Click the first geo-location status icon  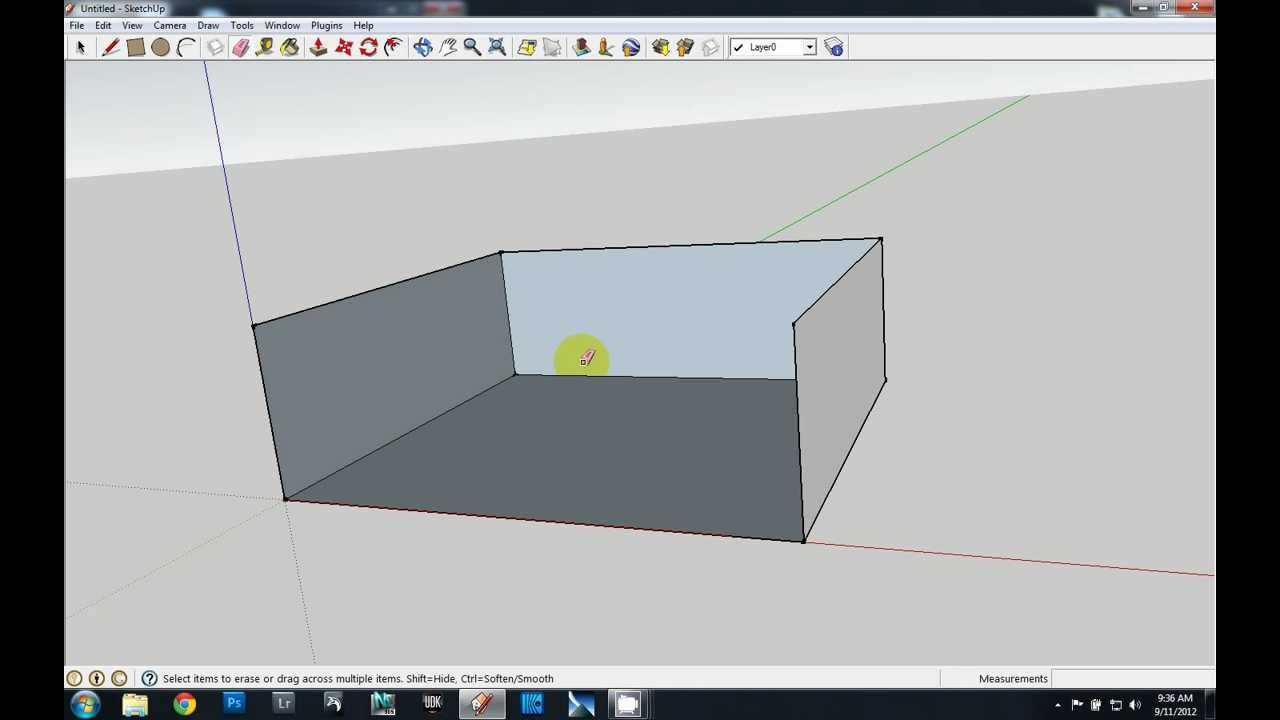74,678
